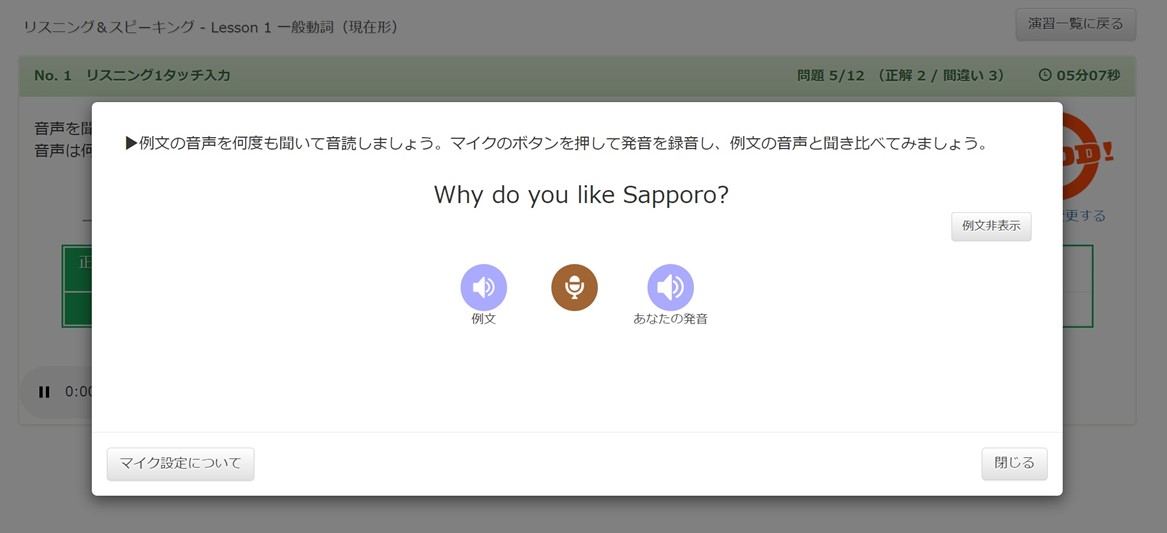Click the あなたの発音 text label

[670, 319]
